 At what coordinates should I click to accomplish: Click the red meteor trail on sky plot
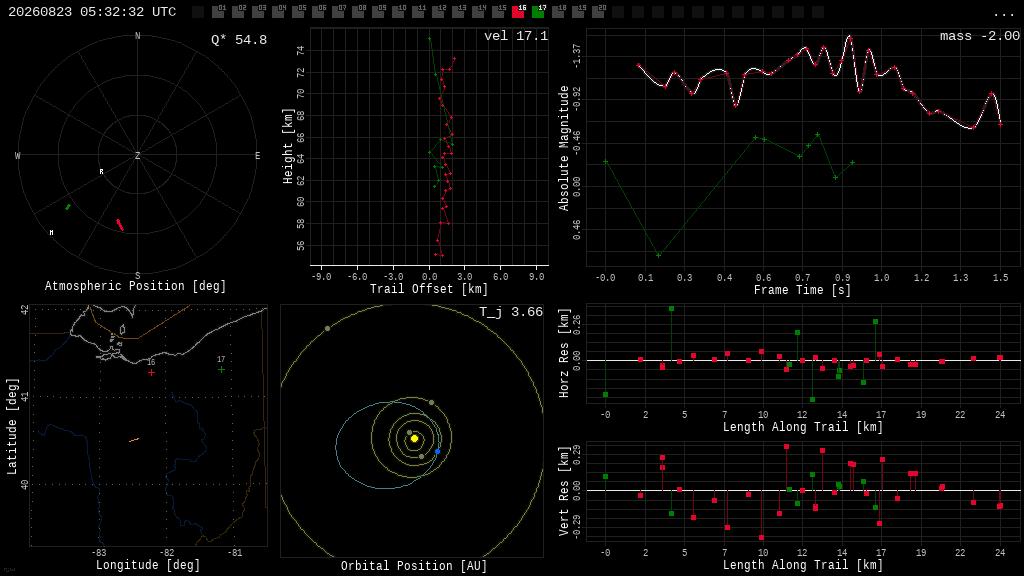pyautogui.click(x=120, y=225)
